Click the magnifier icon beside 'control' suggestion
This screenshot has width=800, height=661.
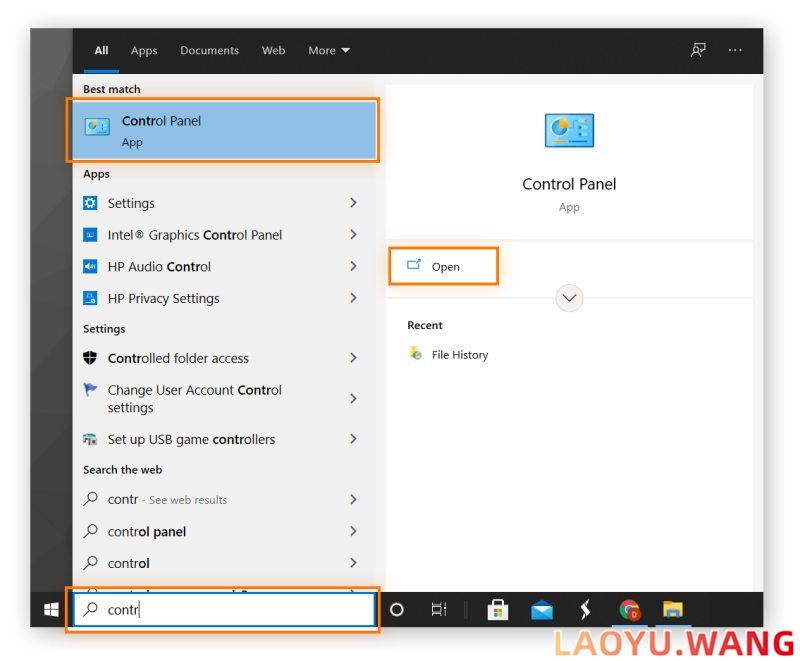(x=90, y=563)
